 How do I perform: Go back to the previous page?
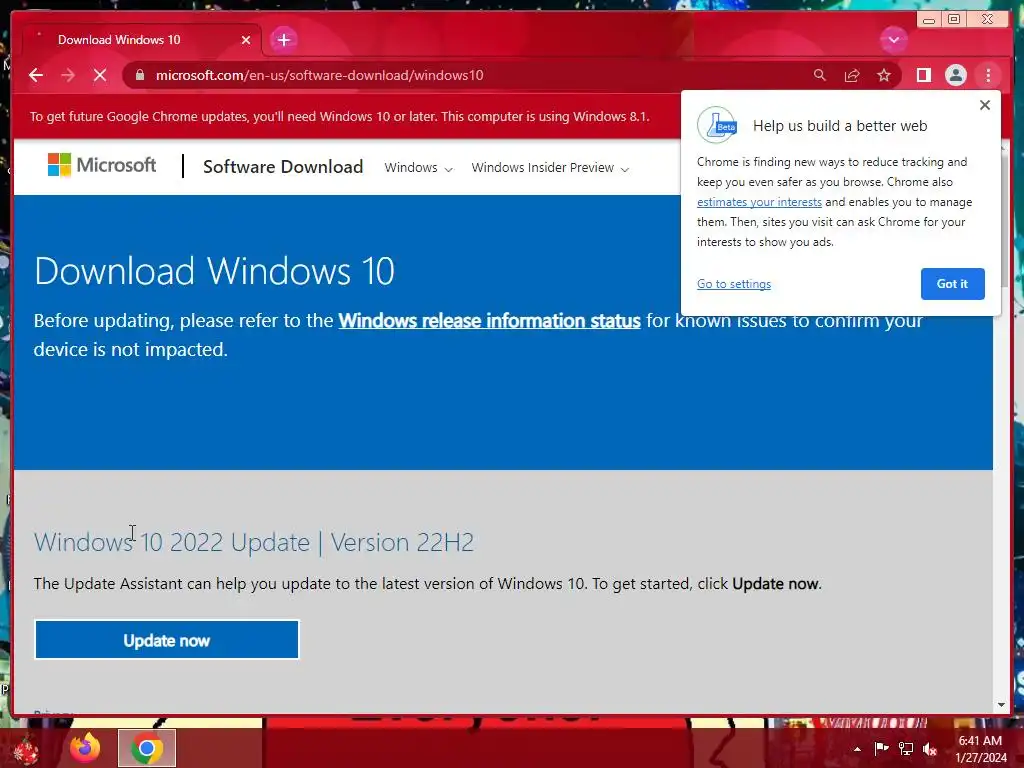click(36, 75)
